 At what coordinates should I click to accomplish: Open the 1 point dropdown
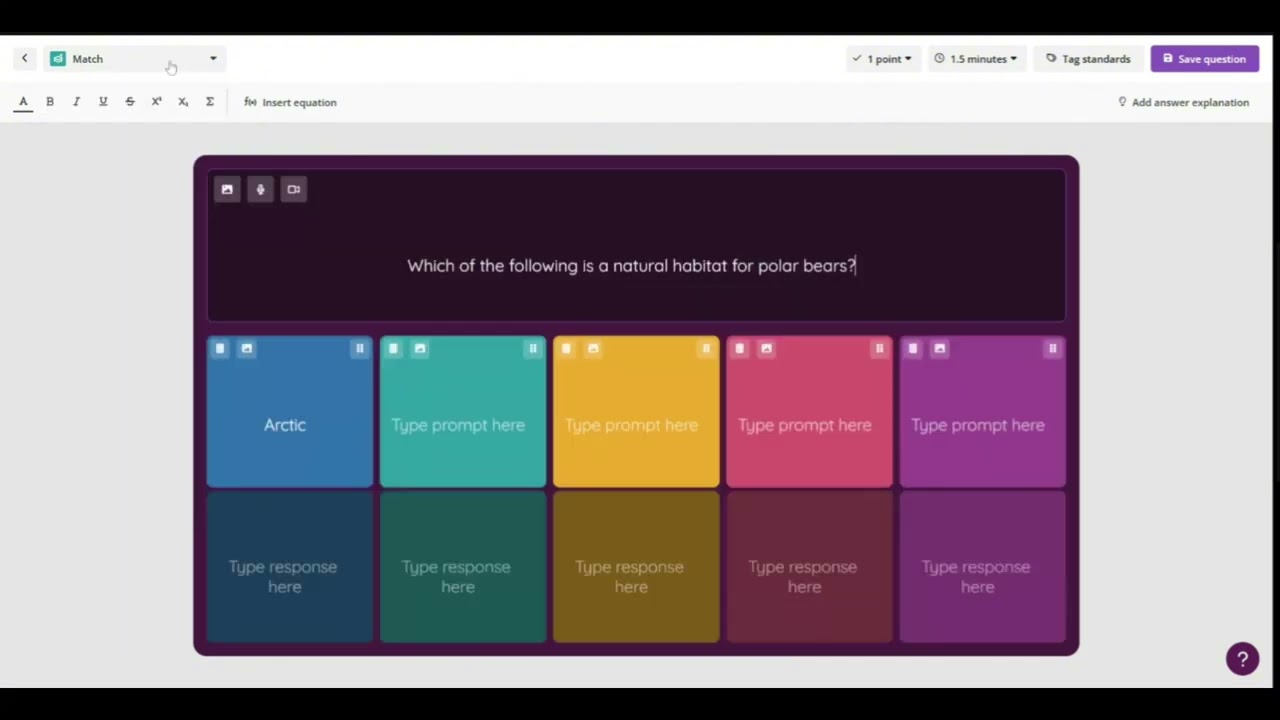(882, 59)
